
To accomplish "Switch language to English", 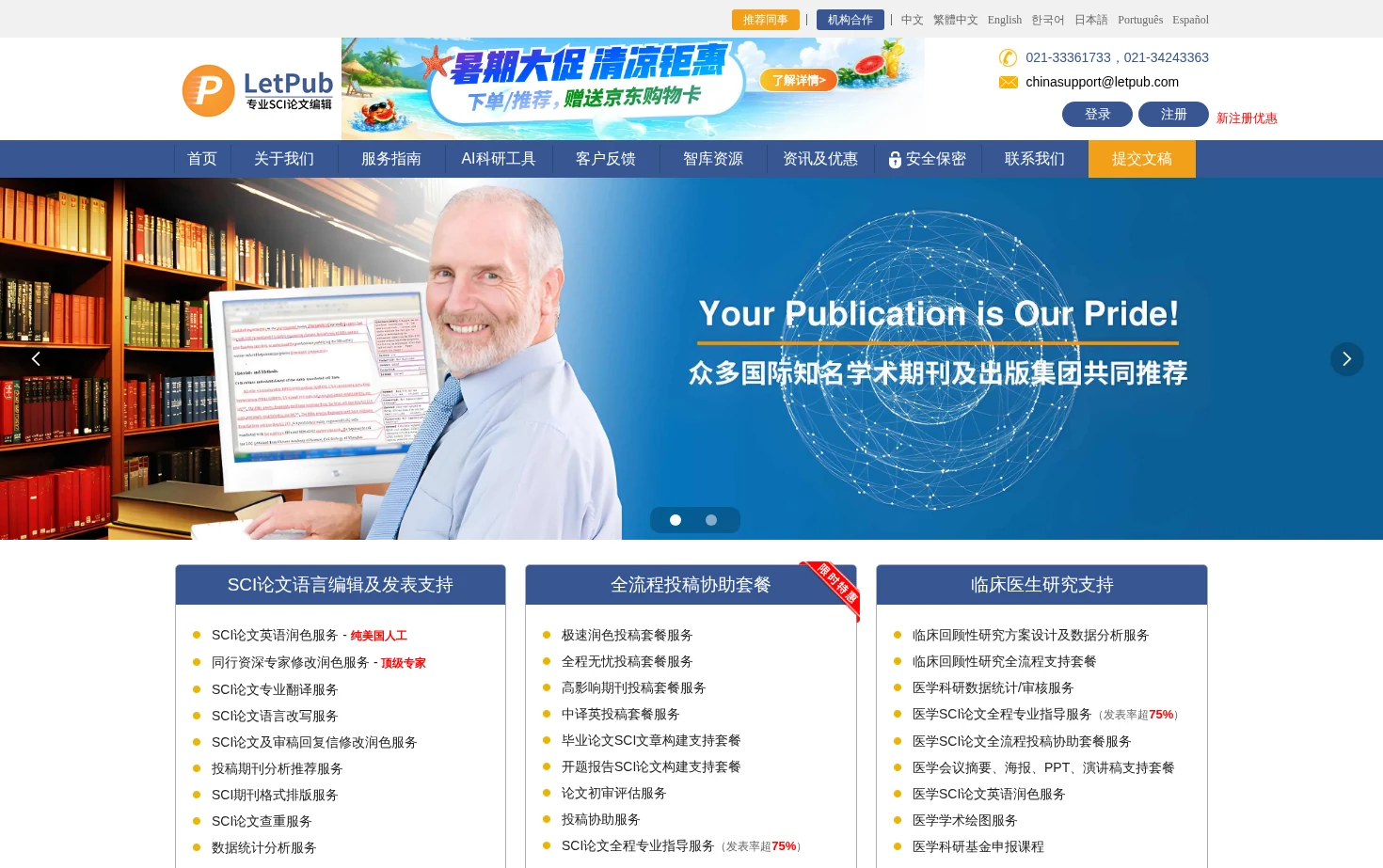I will [1005, 20].
